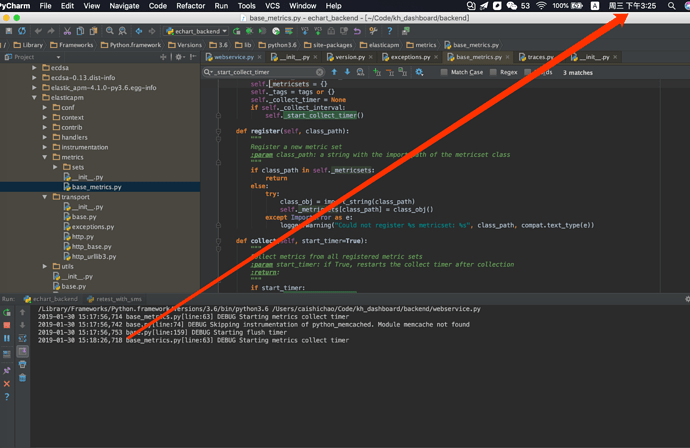Open the VCS menu
690x448 pixels.
(x=272, y=6)
